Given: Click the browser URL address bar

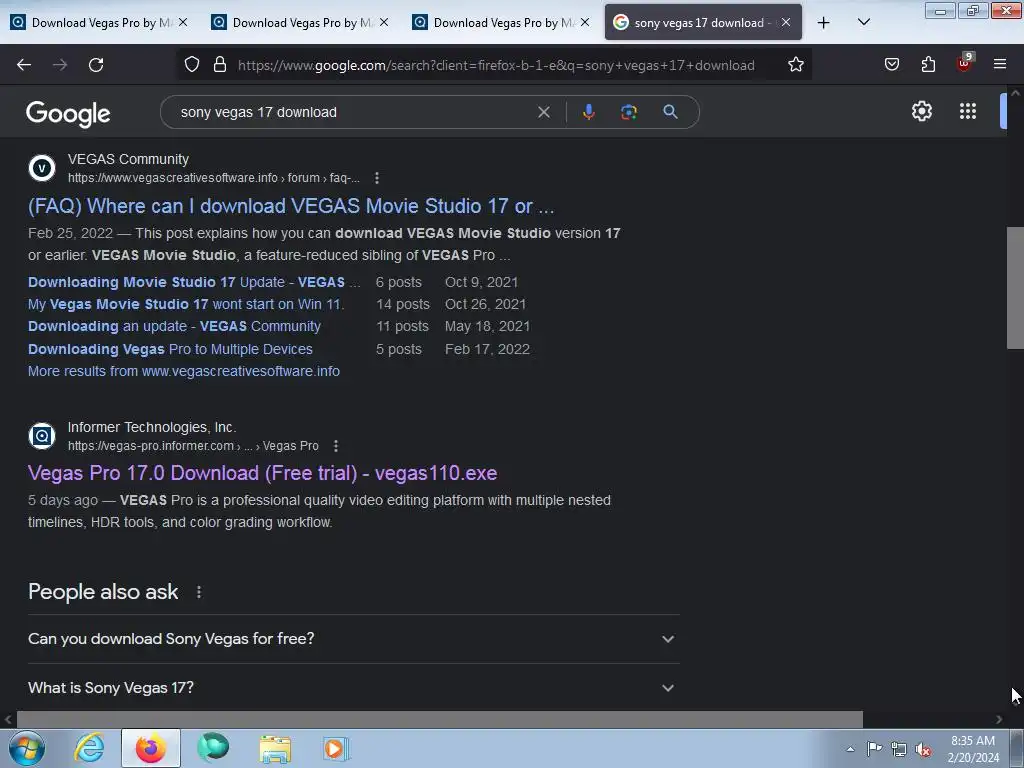Looking at the screenshot, I should [496, 65].
